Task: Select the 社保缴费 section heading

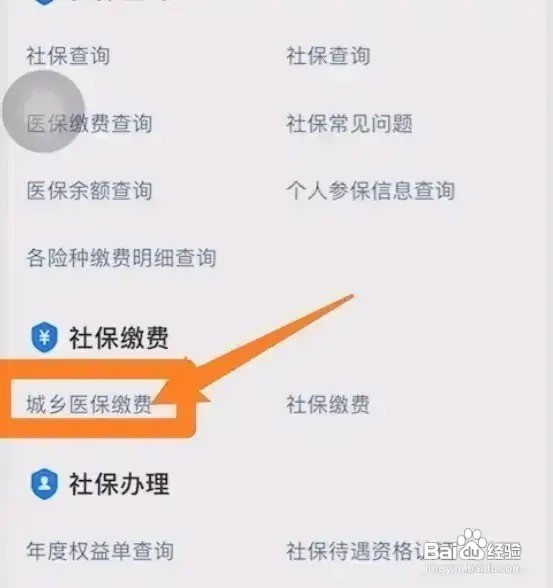Action: [x=118, y=338]
